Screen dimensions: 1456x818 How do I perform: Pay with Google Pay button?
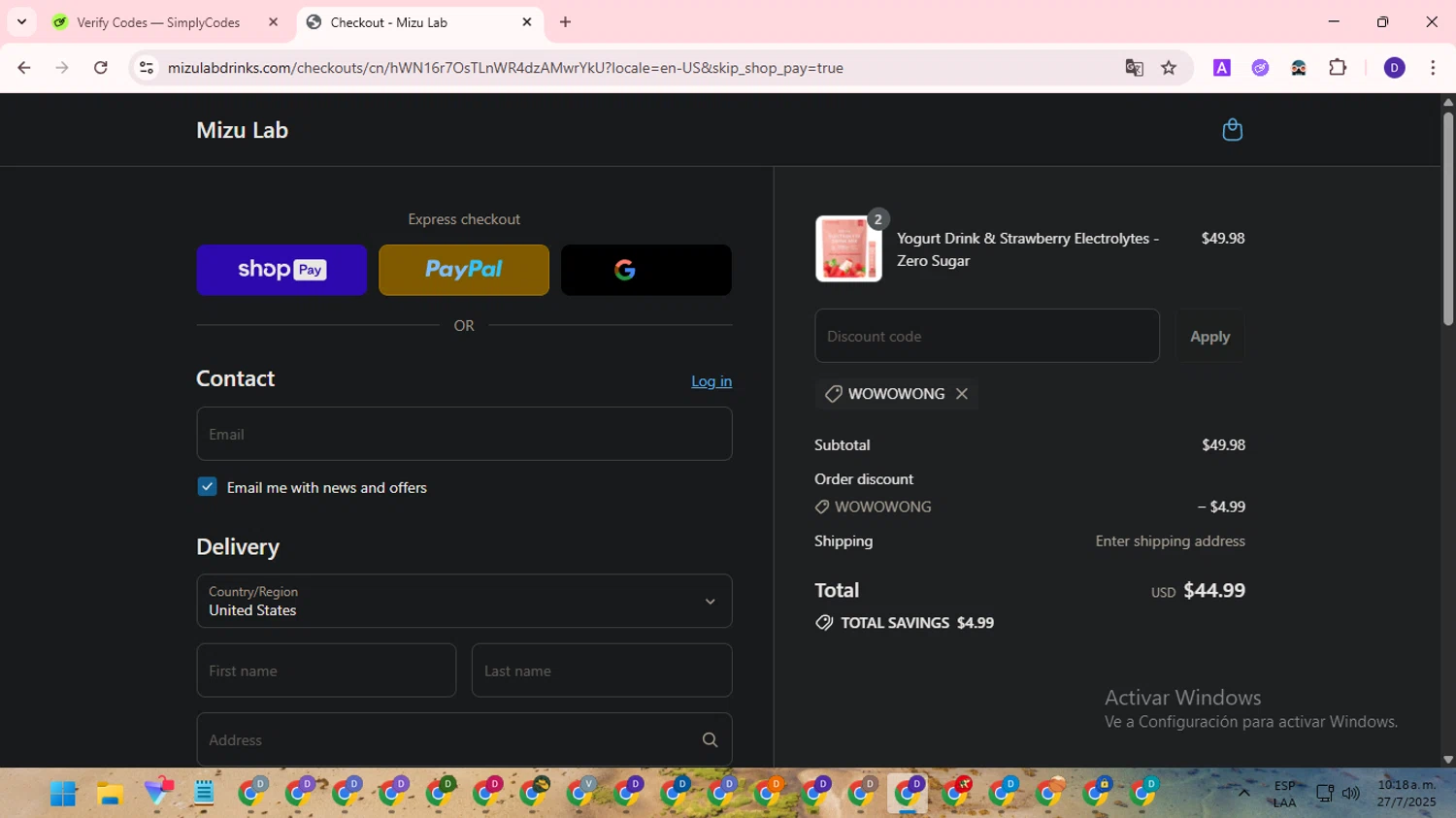click(646, 270)
